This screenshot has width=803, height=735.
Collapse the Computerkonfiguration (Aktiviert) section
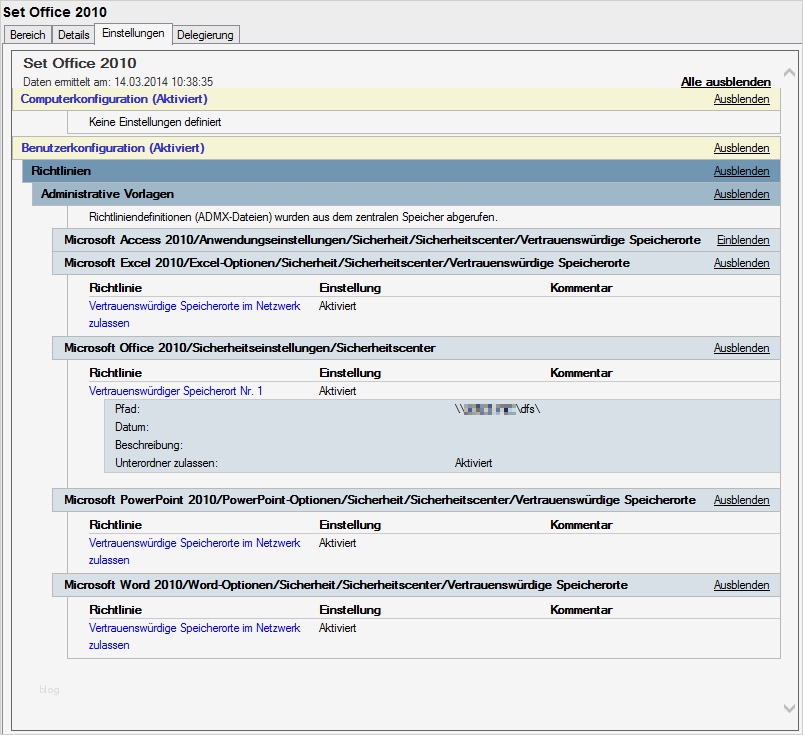pyautogui.click(x=741, y=99)
